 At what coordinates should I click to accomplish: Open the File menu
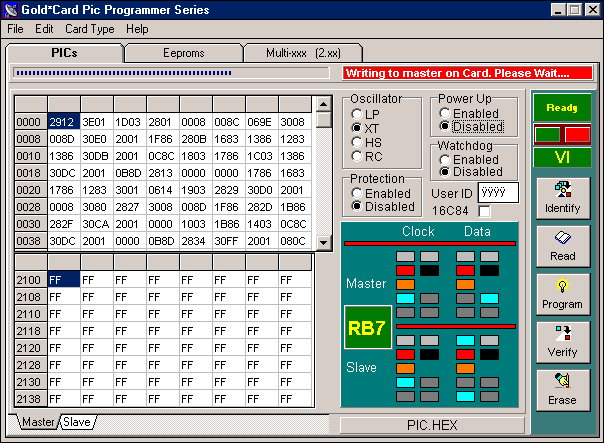click(15, 29)
